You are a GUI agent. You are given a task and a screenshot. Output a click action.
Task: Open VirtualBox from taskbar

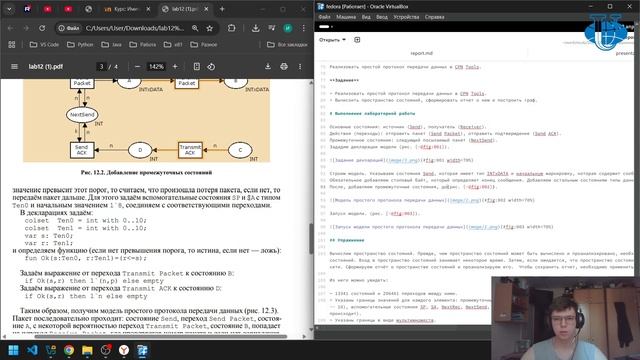142,350
